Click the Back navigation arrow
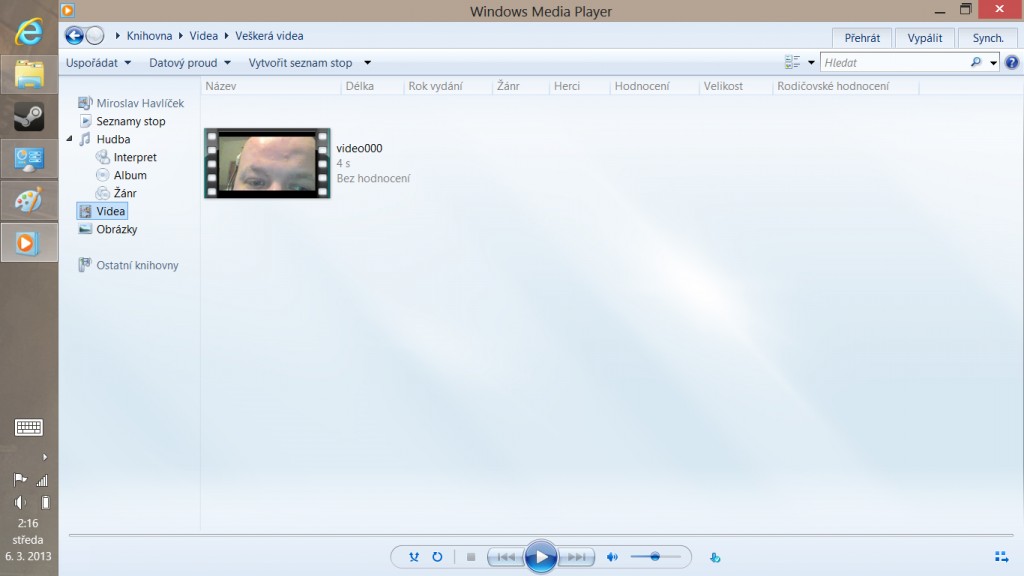 tap(74, 36)
